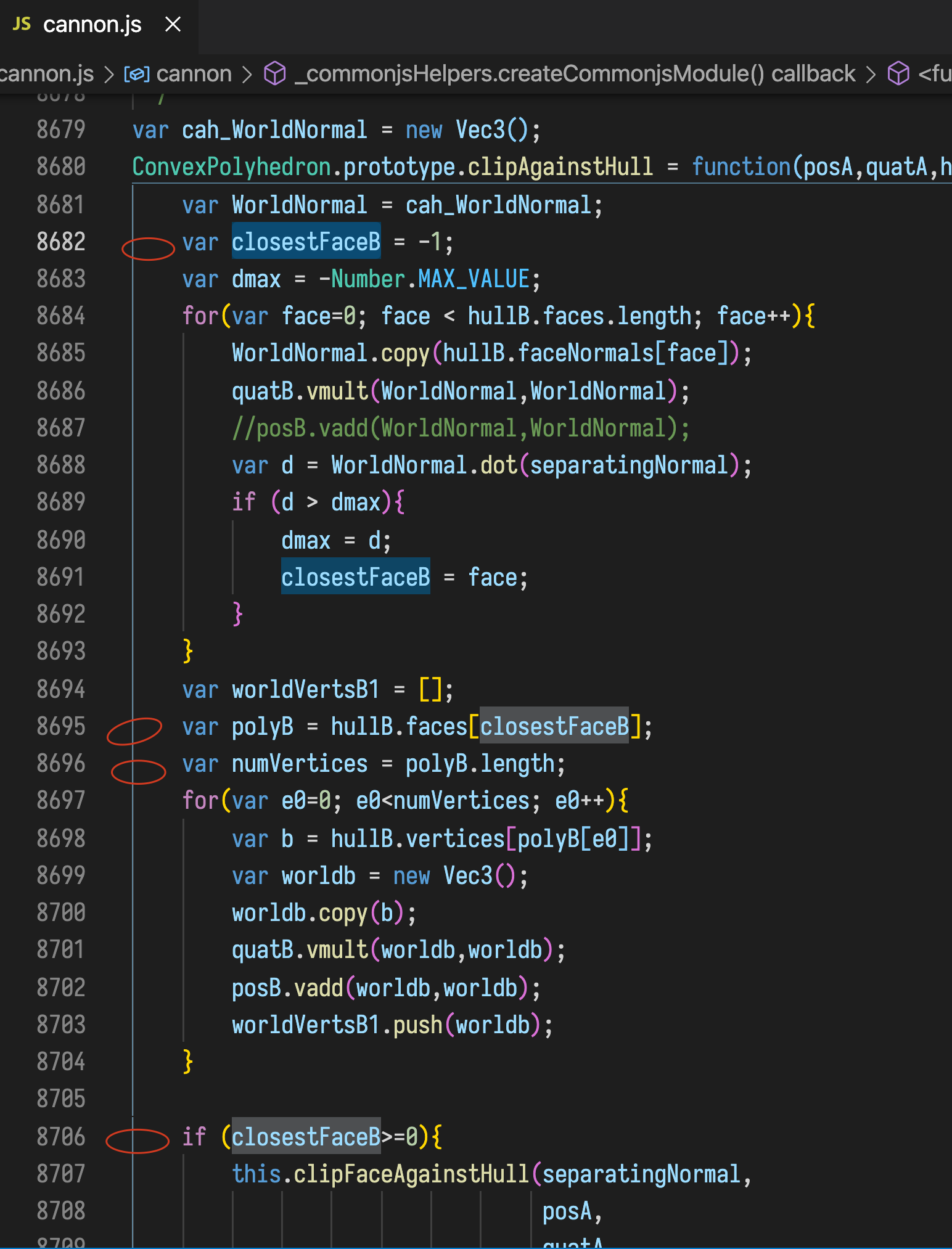The width and height of the screenshot is (952, 1249).
Task: Click line number 8705 in the gutter
Action: click(61, 1099)
